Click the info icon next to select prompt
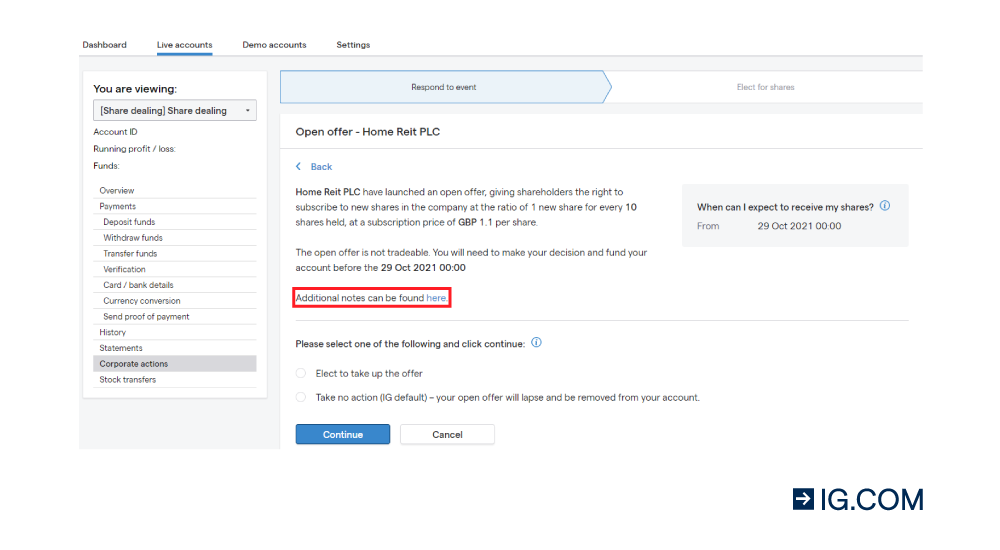The width and height of the screenshot is (1000, 550). coord(536,343)
